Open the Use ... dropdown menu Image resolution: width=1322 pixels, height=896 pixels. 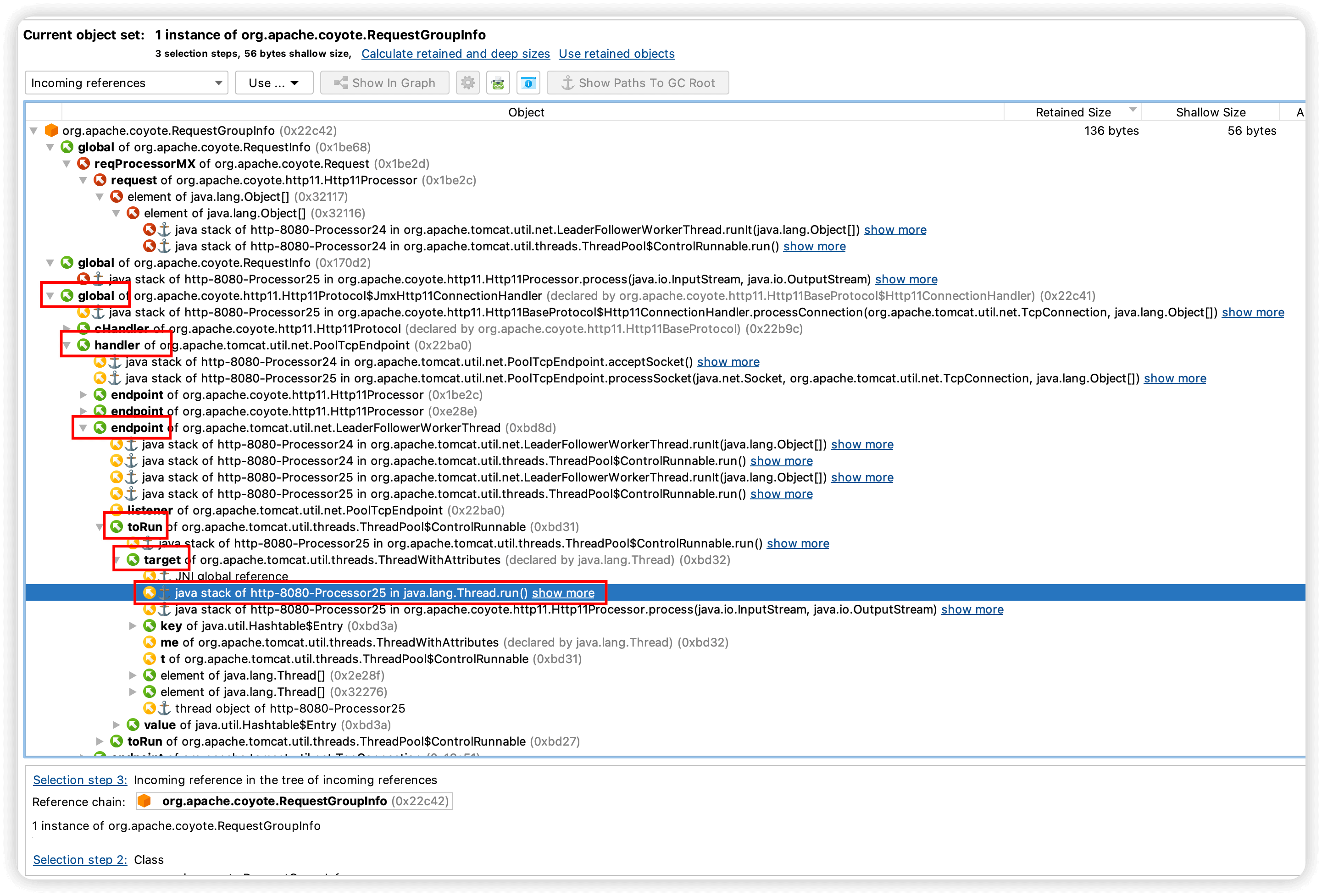[x=273, y=83]
